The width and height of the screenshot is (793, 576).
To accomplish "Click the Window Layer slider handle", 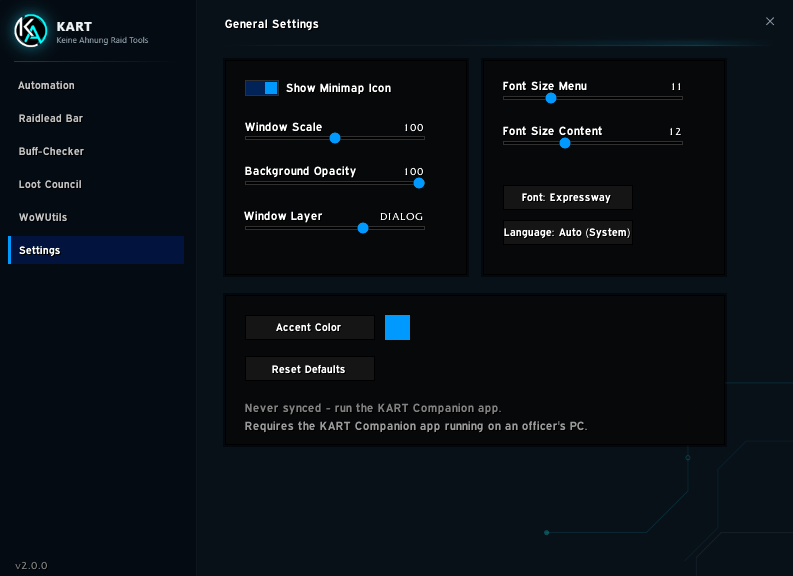I will 363,228.
